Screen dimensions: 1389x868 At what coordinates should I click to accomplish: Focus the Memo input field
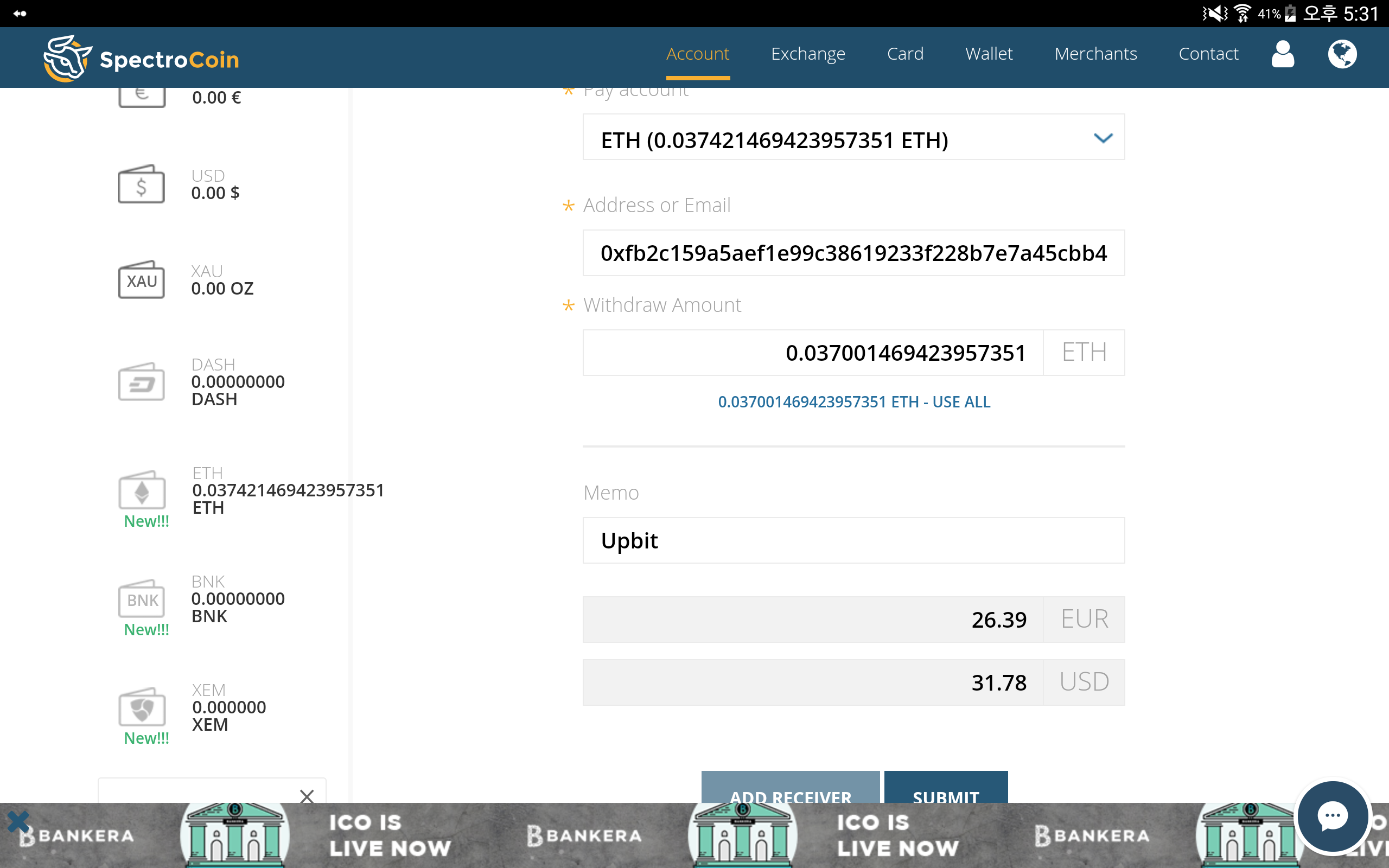tap(853, 540)
